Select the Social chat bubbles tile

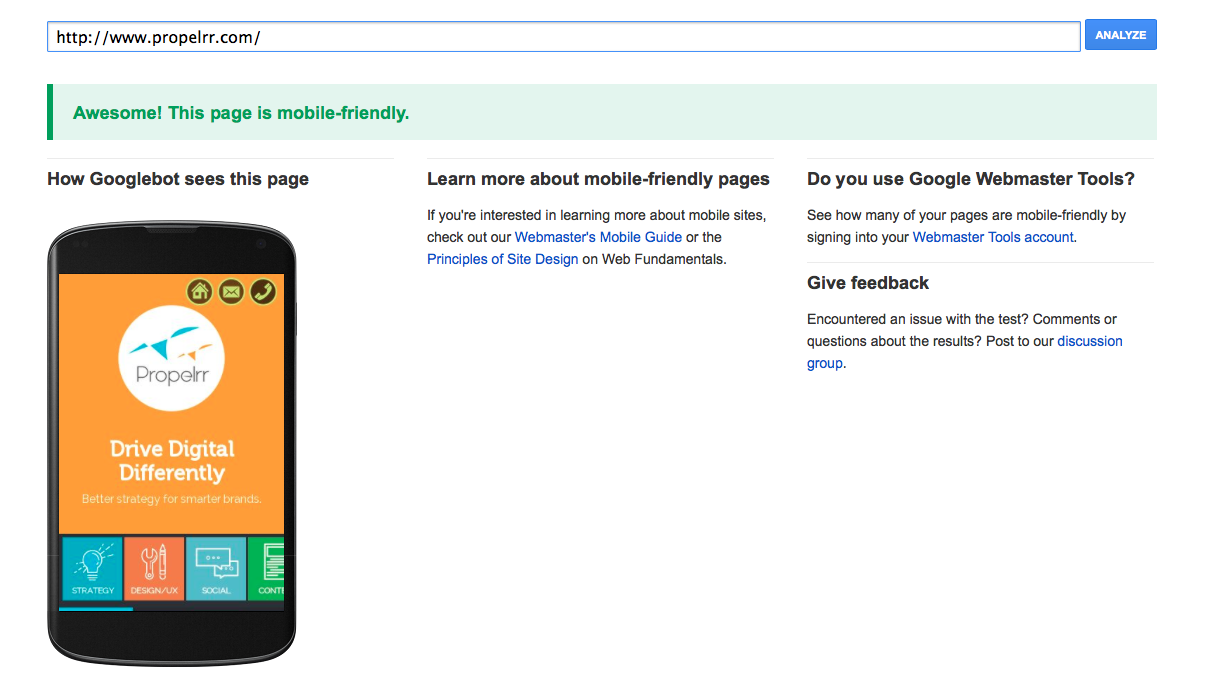(216, 568)
